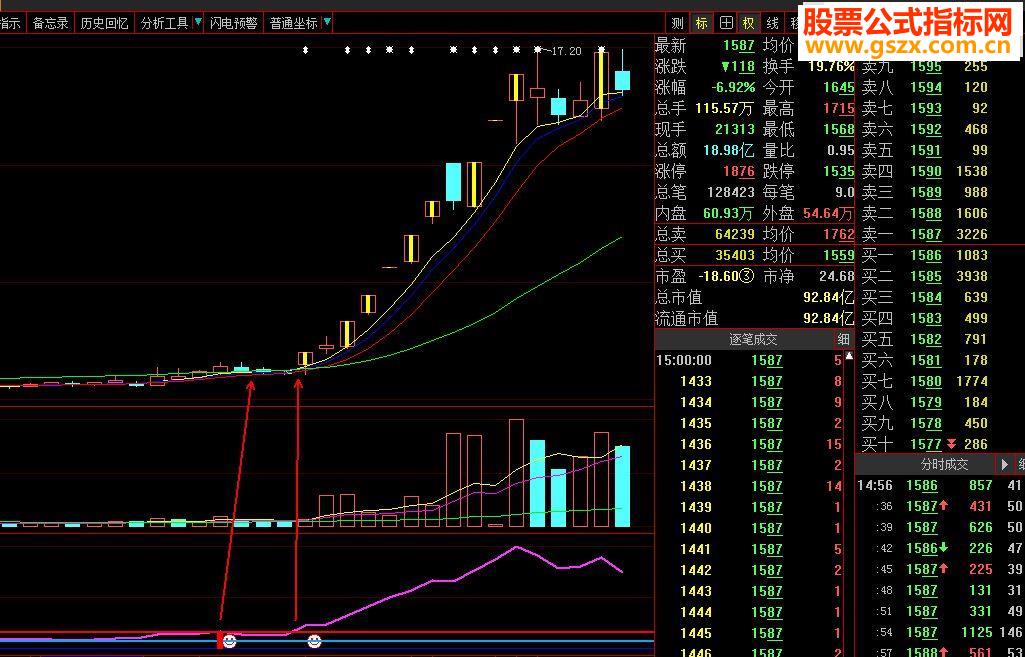Image resolution: width=1025 pixels, height=657 pixels.
Task: Open the 历史回忆 history replay
Action: tap(104, 24)
